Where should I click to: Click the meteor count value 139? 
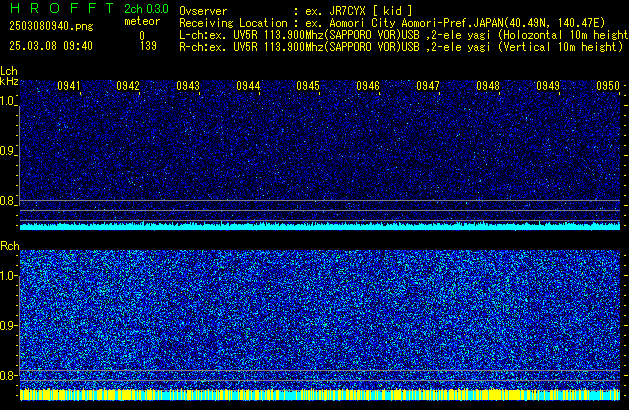coord(148,46)
